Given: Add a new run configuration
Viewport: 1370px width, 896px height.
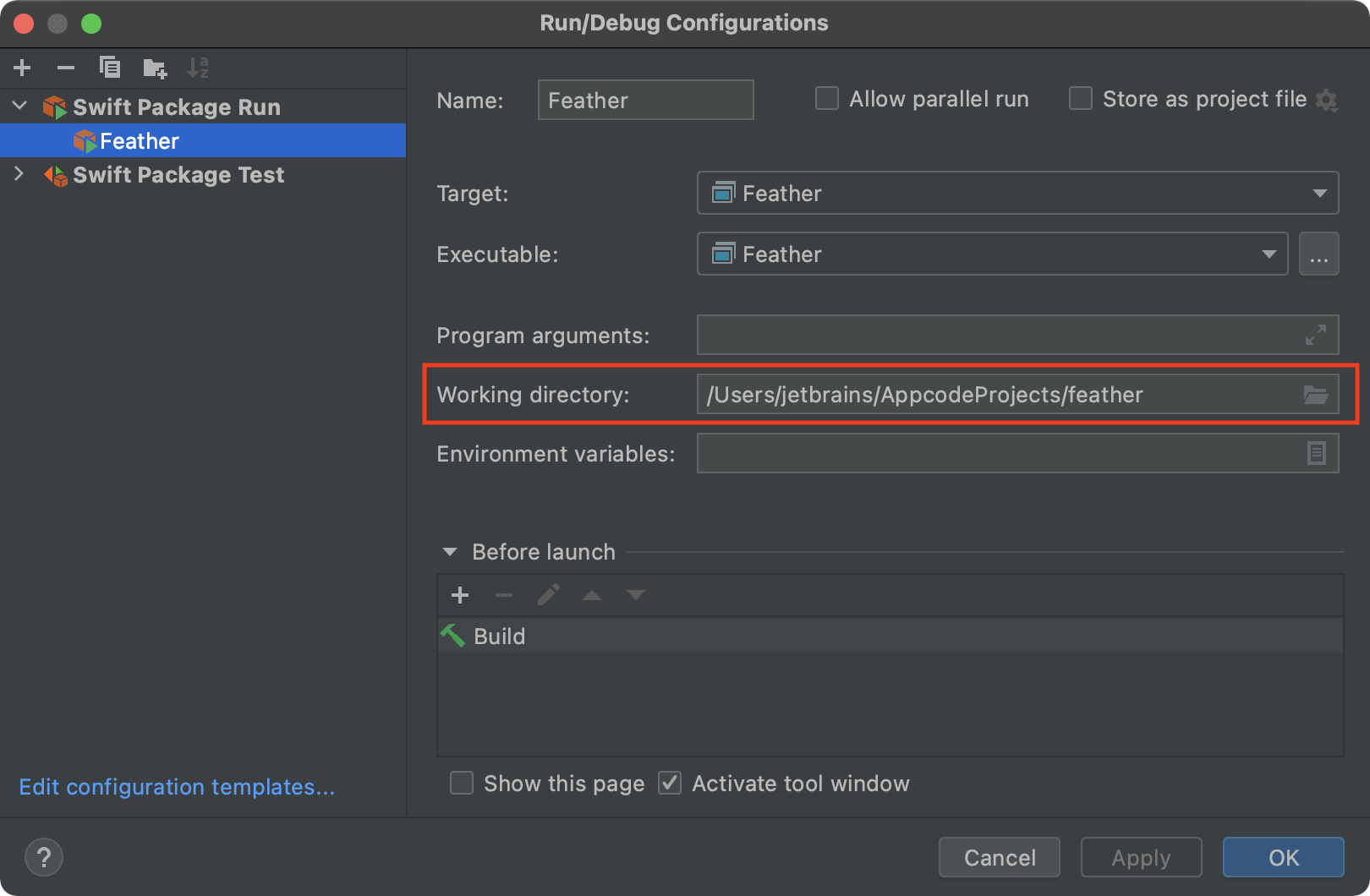Looking at the screenshot, I should pyautogui.click(x=22, y=68).
